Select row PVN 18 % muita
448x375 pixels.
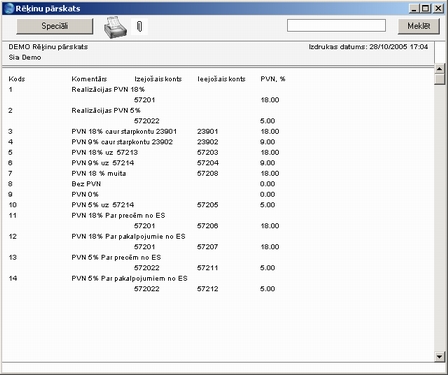coord(99,173)
